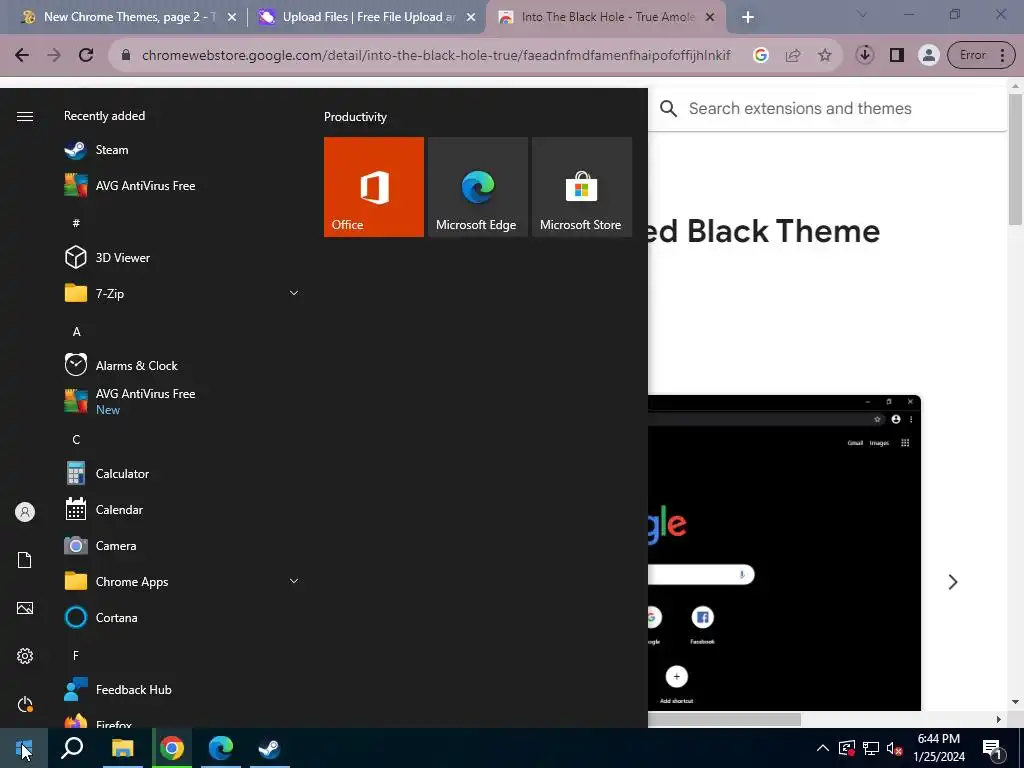1024x768 pixels.
Task: Open the notification center icon
Action: pyautogui.click(x=993, y=748)
